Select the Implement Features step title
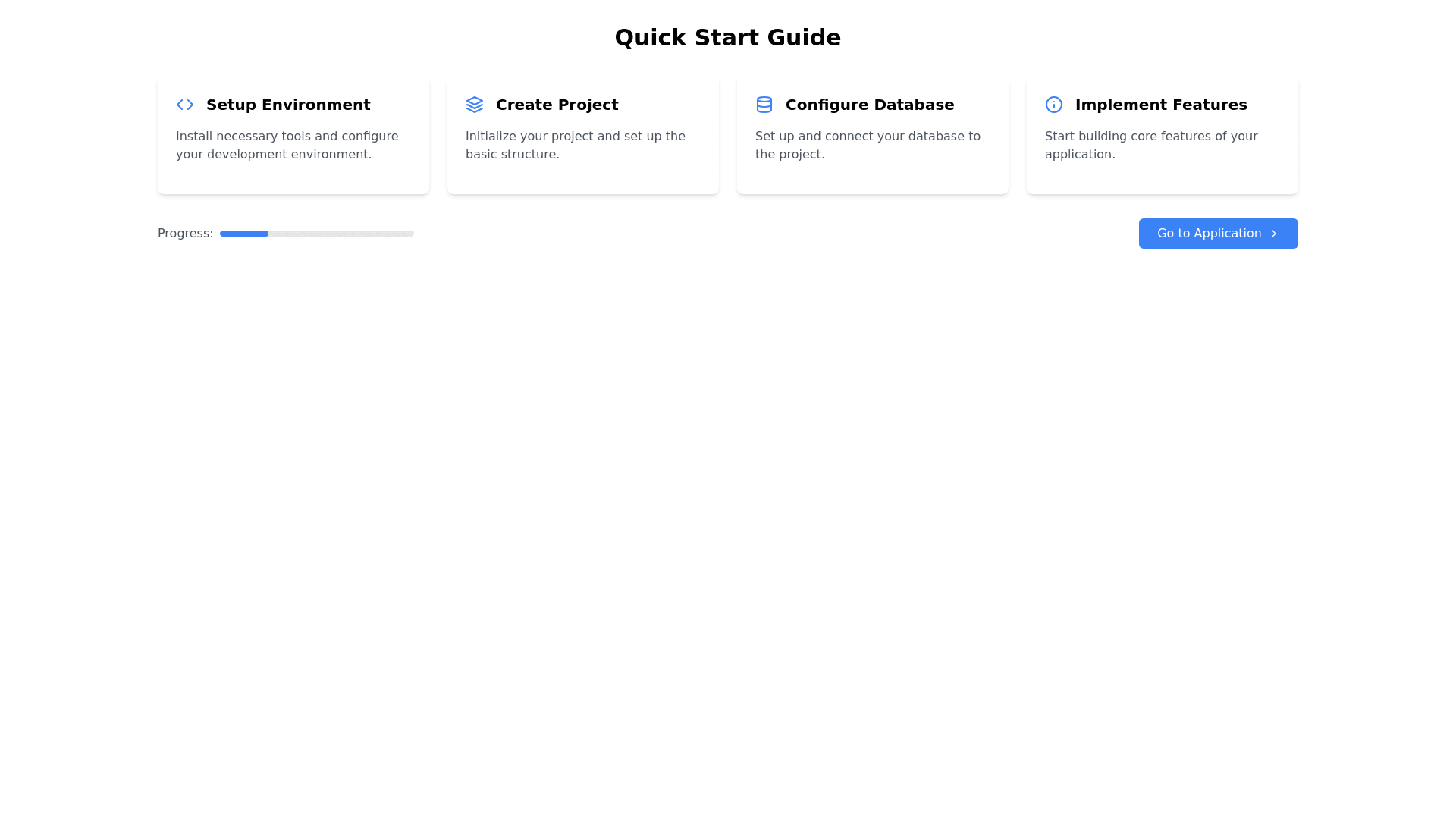1456x819 pixels. coord(1161,105)
